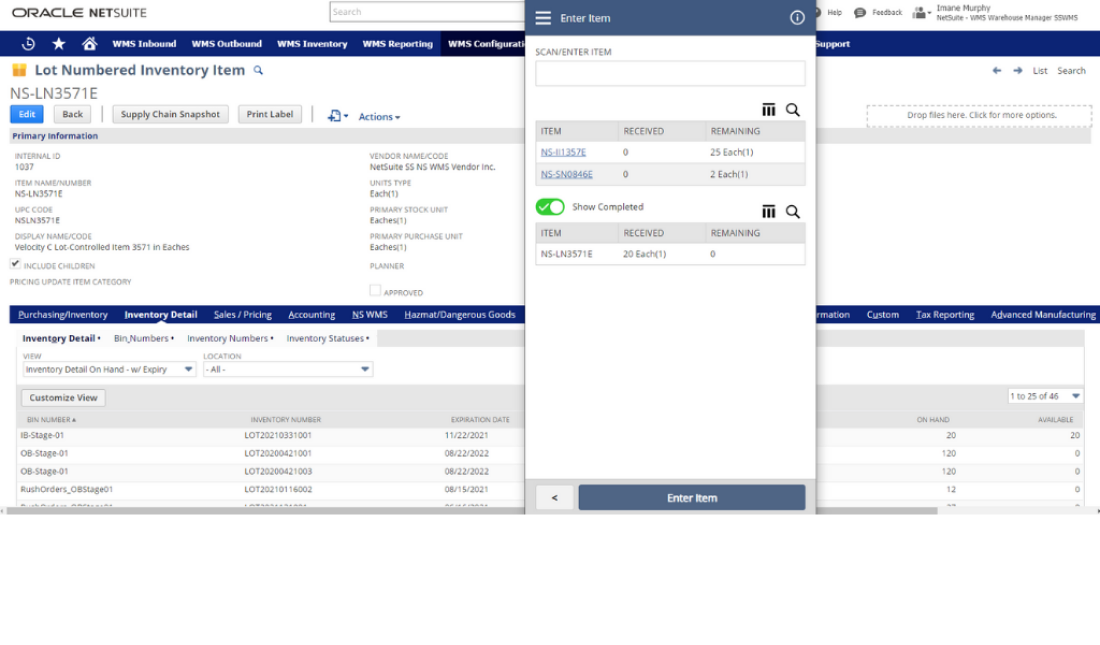Expand the View dropdown for Inventory Detail
Image resolution: width=1100 pixels, height=645 pixels.
point(188,370)
